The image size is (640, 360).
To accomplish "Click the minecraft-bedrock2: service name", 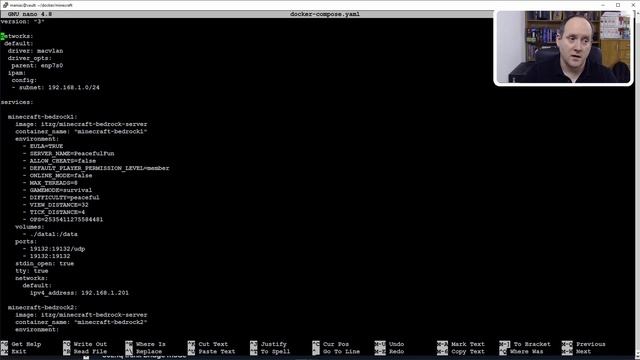I will click(42, 308).
